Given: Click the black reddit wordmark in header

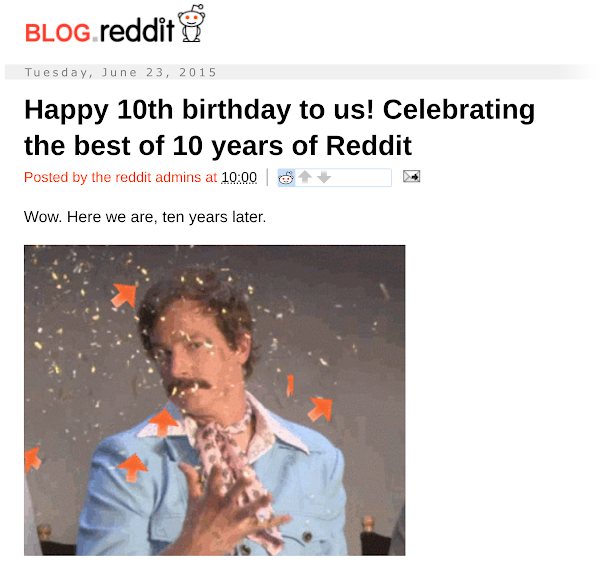Looking at the screenshot, I should click(137, 30).
